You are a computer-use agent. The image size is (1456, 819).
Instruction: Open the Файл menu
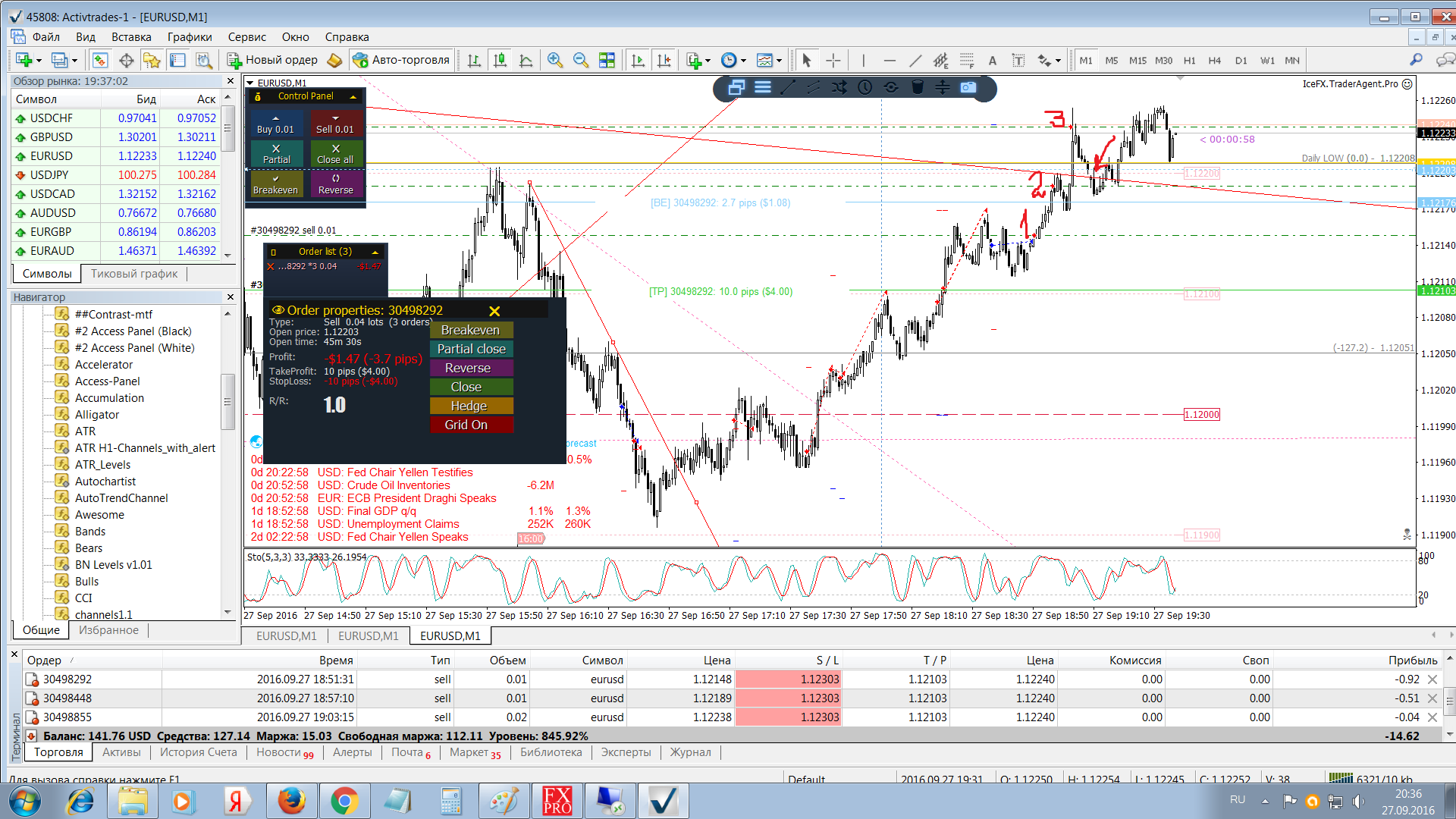(45, 36)
